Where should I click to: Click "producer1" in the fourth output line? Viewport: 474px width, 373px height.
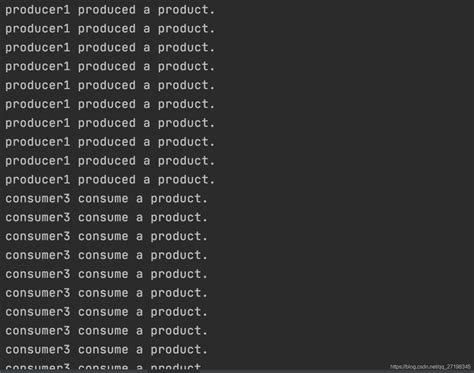tap(38, 67)
